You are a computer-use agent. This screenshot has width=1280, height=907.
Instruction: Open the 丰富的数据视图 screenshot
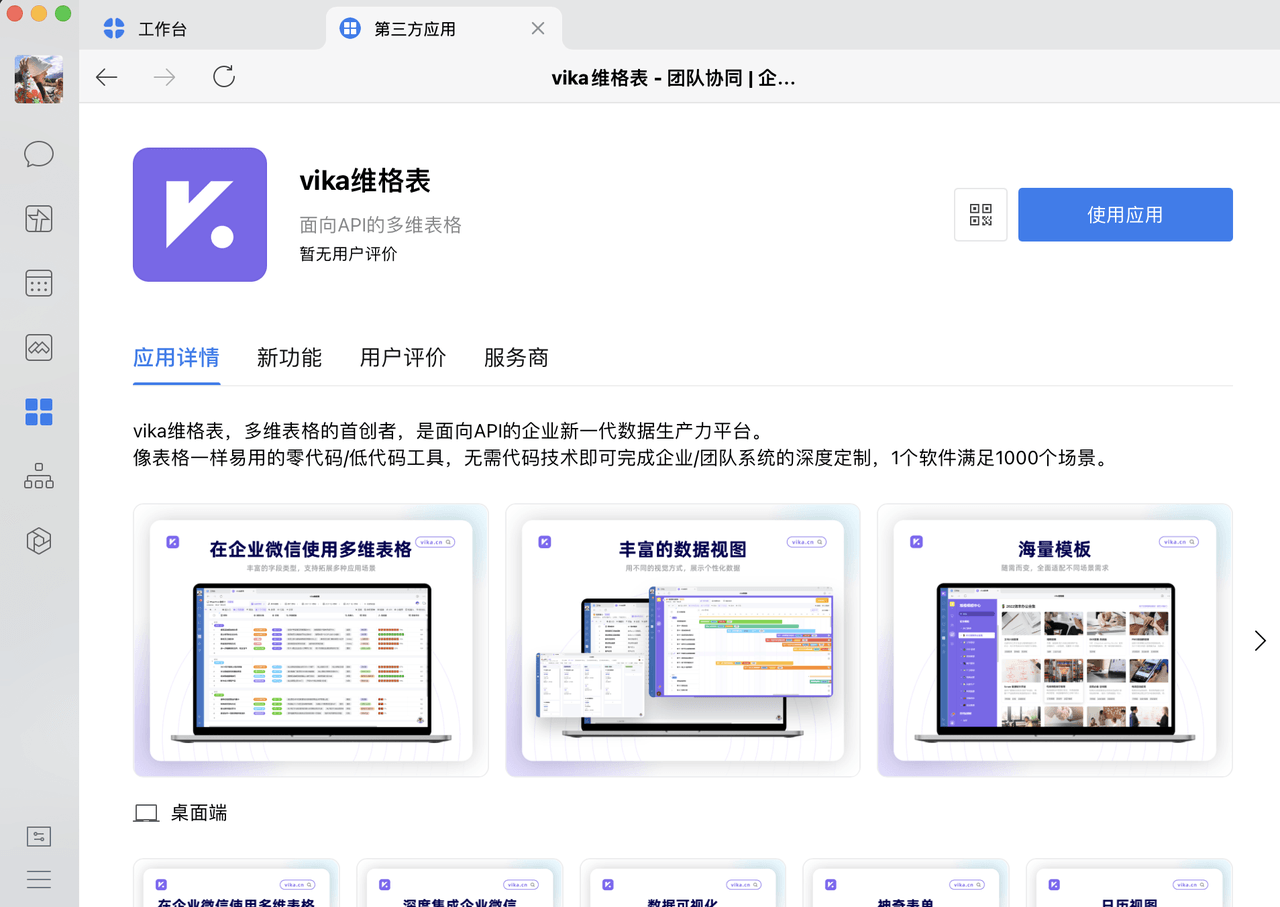click(683, 640)
